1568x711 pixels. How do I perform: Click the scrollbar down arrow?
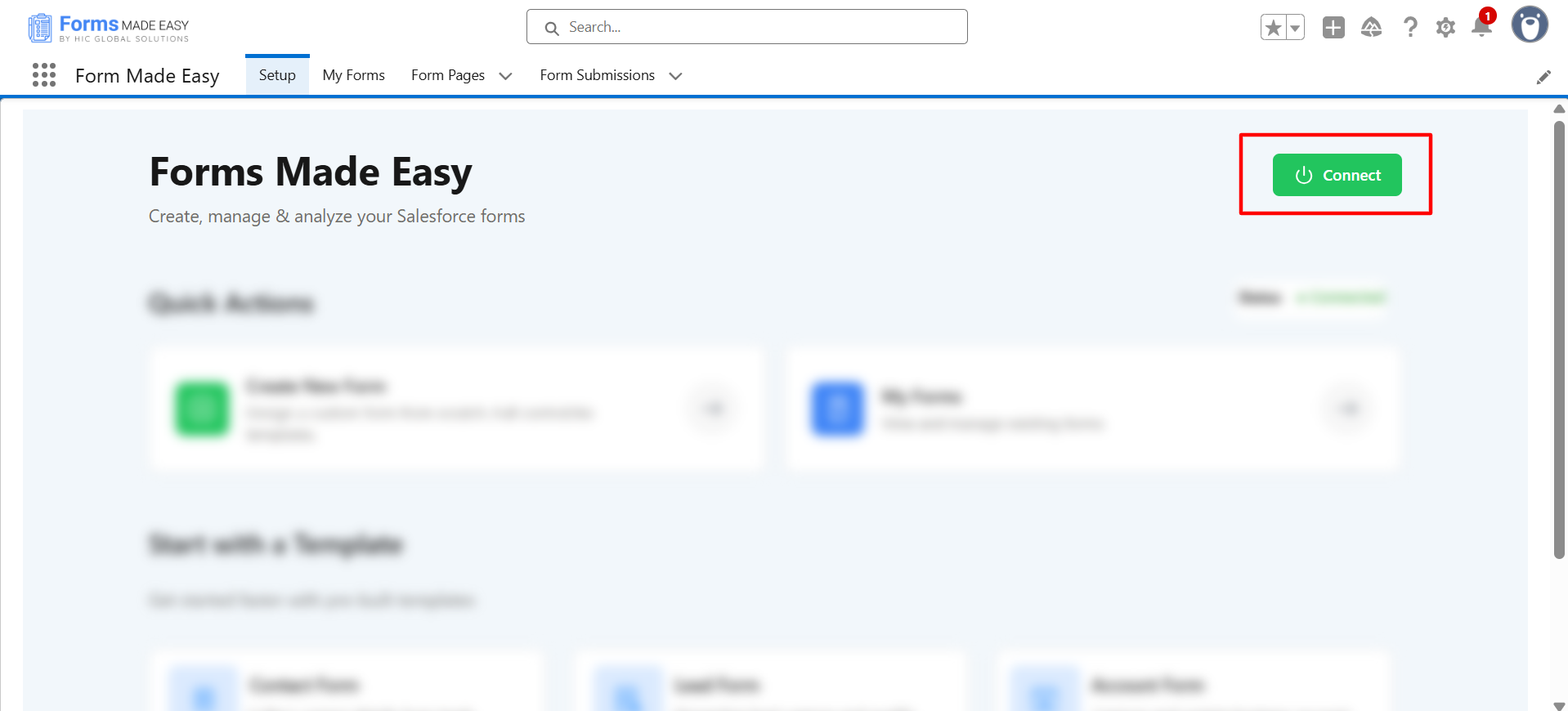(1559, 705)
